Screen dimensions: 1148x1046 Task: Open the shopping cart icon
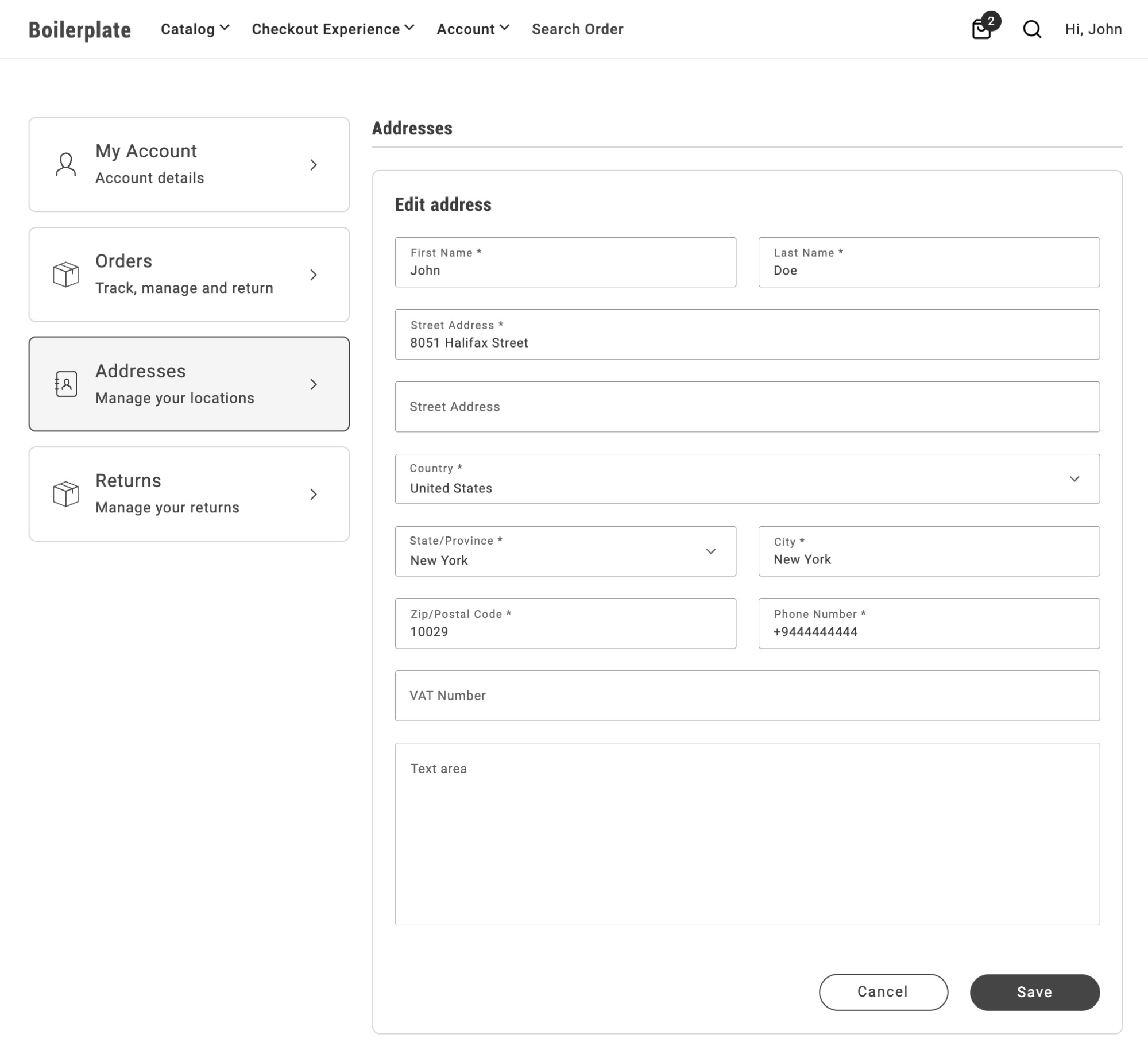(x=982, y=30)
